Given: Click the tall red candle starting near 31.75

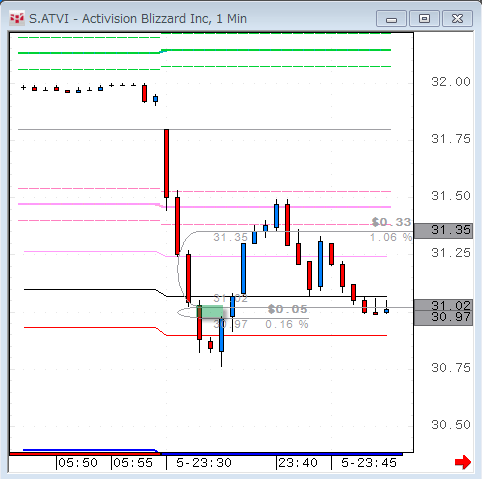Looking at the screenshot, I should click(x=166, y=163).
